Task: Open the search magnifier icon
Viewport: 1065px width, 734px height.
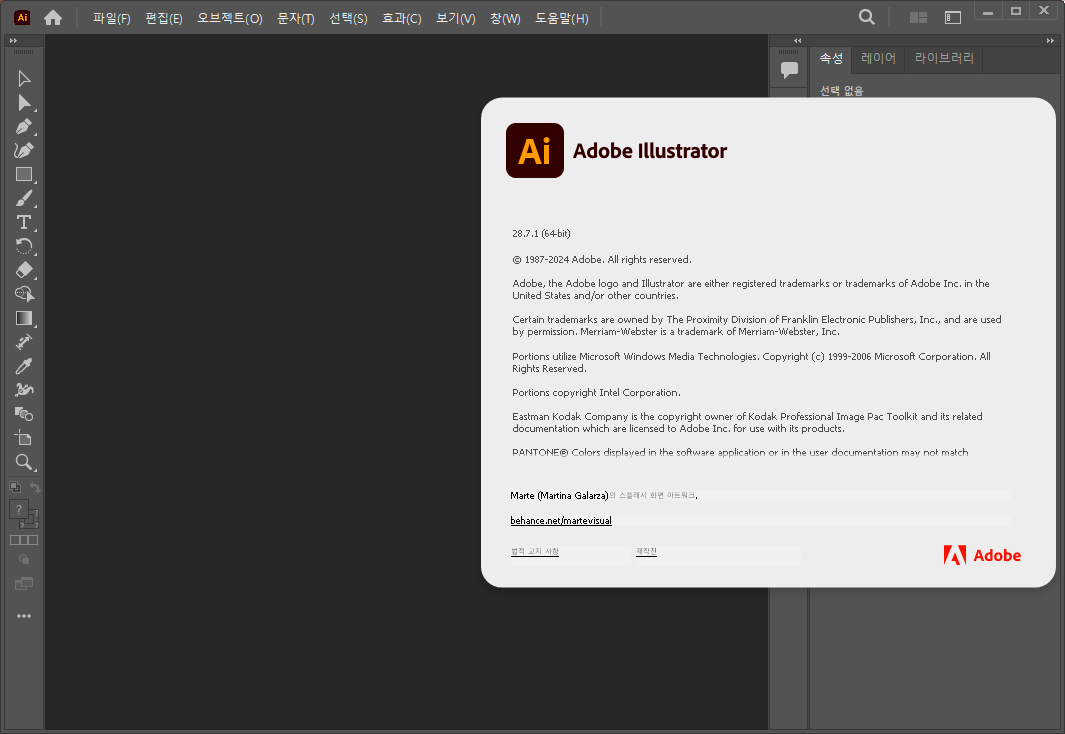Action: (x=867, y=18)
